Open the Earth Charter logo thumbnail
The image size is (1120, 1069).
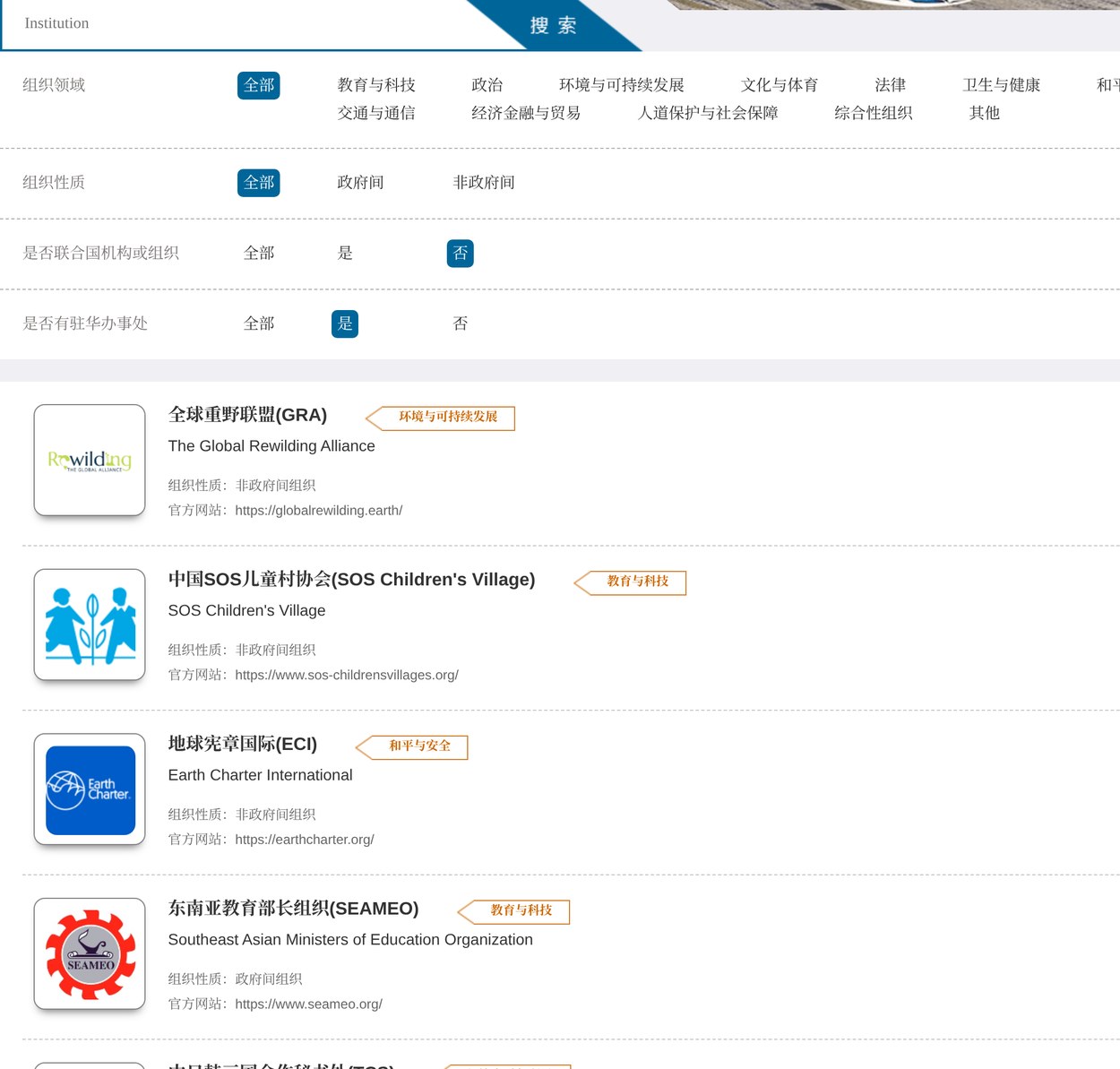pyautogui.click(x=90, y=789)
